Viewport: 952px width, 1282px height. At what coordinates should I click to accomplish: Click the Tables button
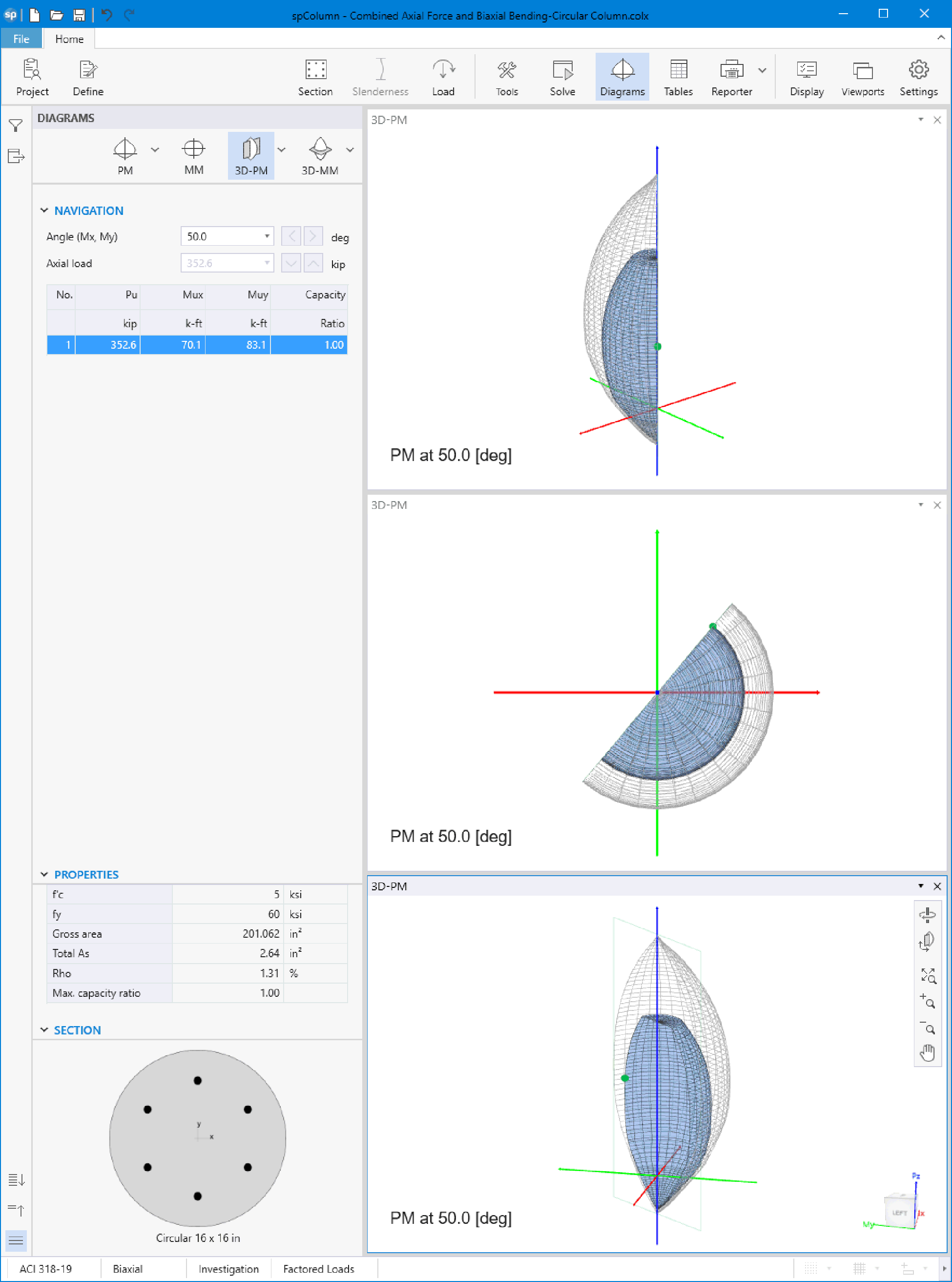point(678,77)
